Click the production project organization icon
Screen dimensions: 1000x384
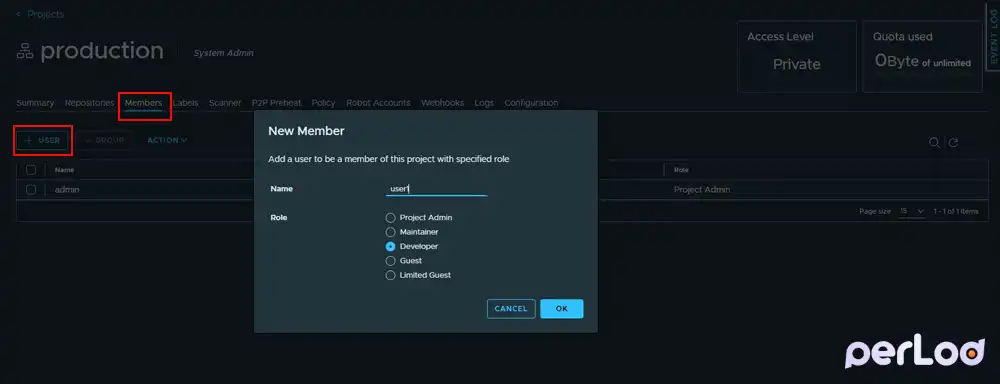click(25, 52)
